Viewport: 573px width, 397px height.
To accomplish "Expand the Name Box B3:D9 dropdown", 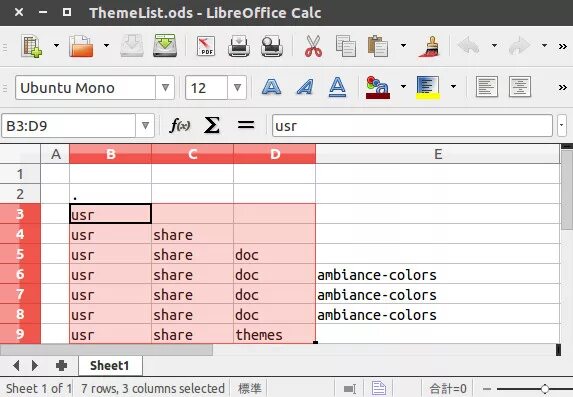I will 145,125.
